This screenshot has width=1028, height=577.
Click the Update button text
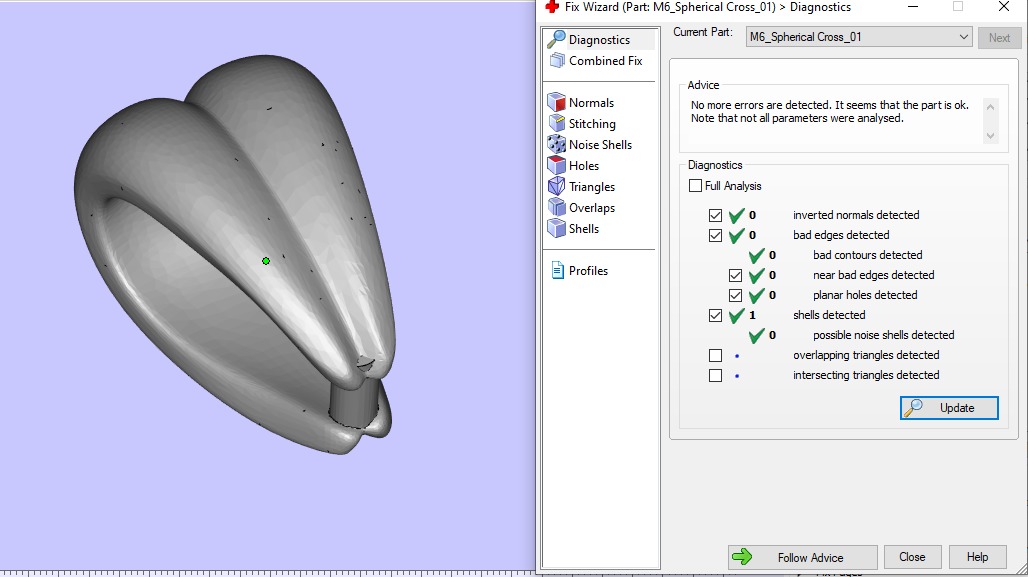tap(957, 408)
